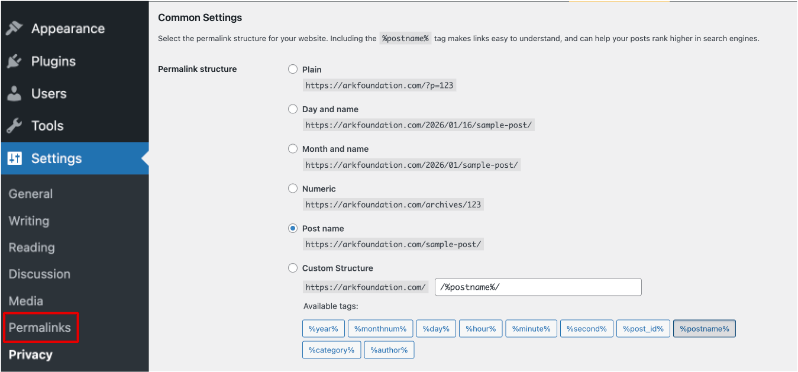Click the 2026/01/16/sample-post example URL
798x372 pixels.
[x=418, y=125]
